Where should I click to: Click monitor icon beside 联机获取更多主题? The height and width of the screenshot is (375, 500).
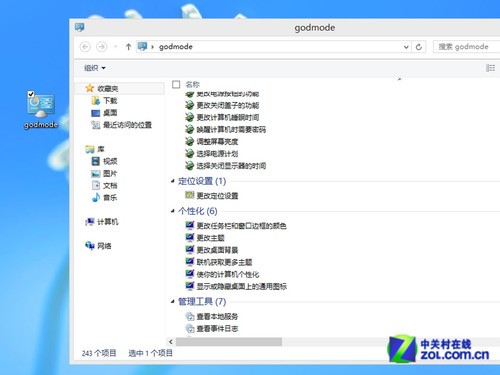tap(190, 262)
